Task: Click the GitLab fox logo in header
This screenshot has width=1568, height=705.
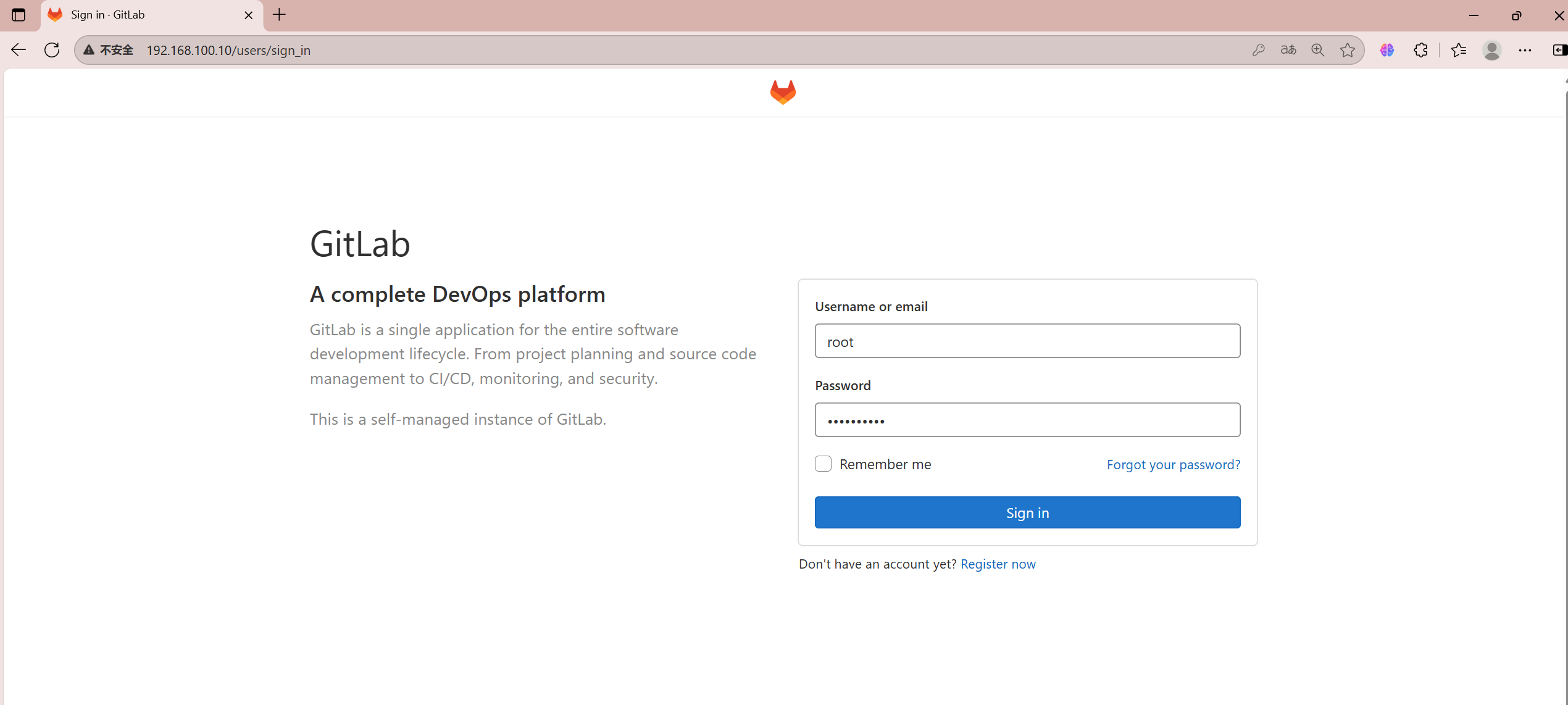Action: [x=783, y=93]
